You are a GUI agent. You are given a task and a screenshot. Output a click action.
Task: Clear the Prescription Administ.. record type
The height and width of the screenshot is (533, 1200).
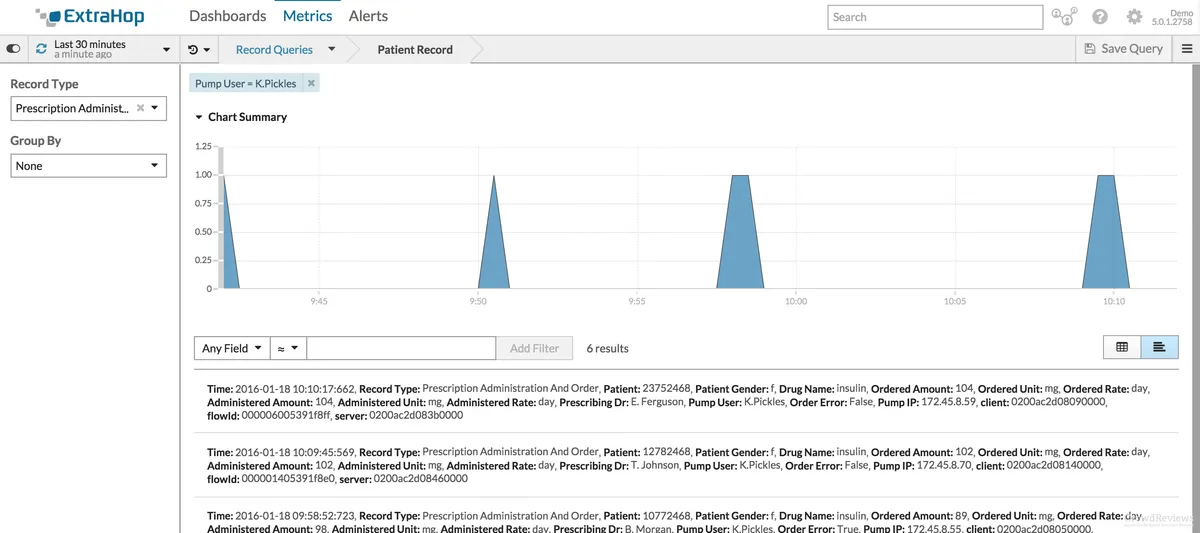[141, 108]
